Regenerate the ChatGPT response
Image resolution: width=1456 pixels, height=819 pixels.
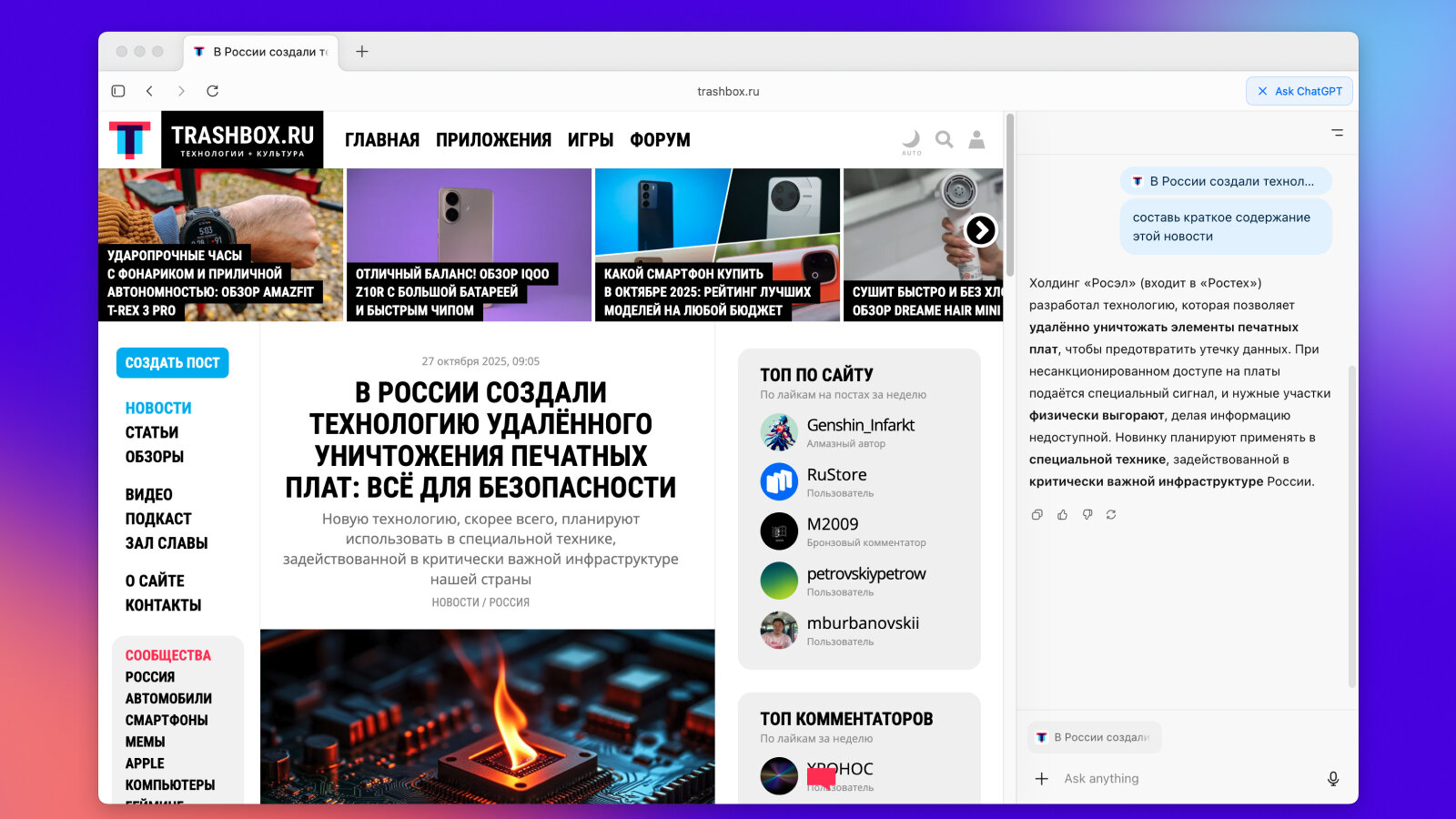1111,515
